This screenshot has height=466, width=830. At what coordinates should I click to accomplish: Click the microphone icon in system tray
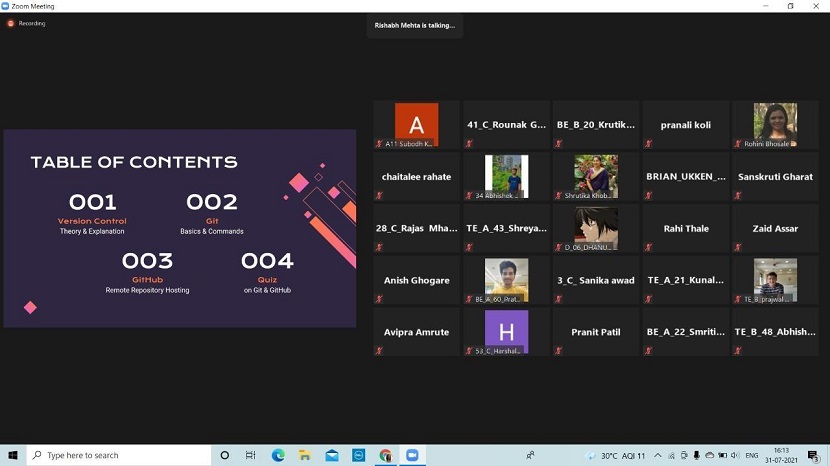(697, 455)
